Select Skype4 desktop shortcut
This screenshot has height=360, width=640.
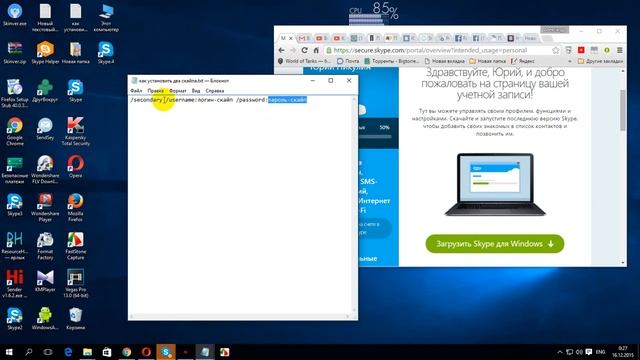[106, 52]
